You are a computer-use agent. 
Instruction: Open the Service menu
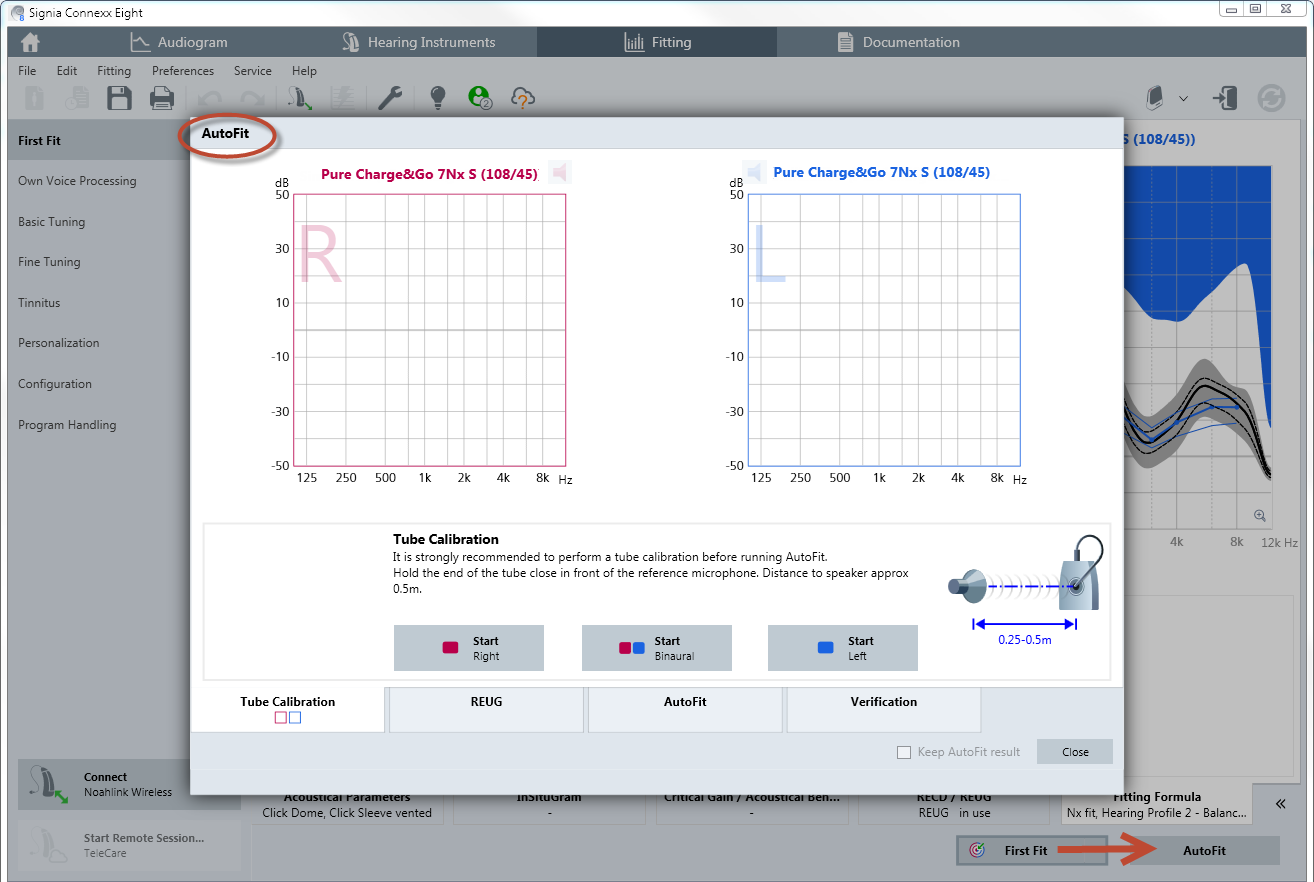point(253,71)
